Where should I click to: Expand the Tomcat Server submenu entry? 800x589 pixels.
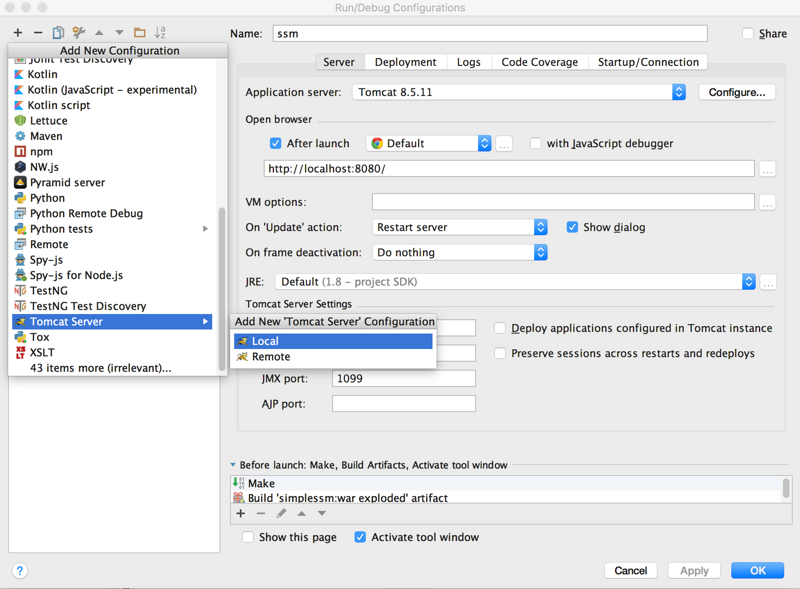(112, 322)
